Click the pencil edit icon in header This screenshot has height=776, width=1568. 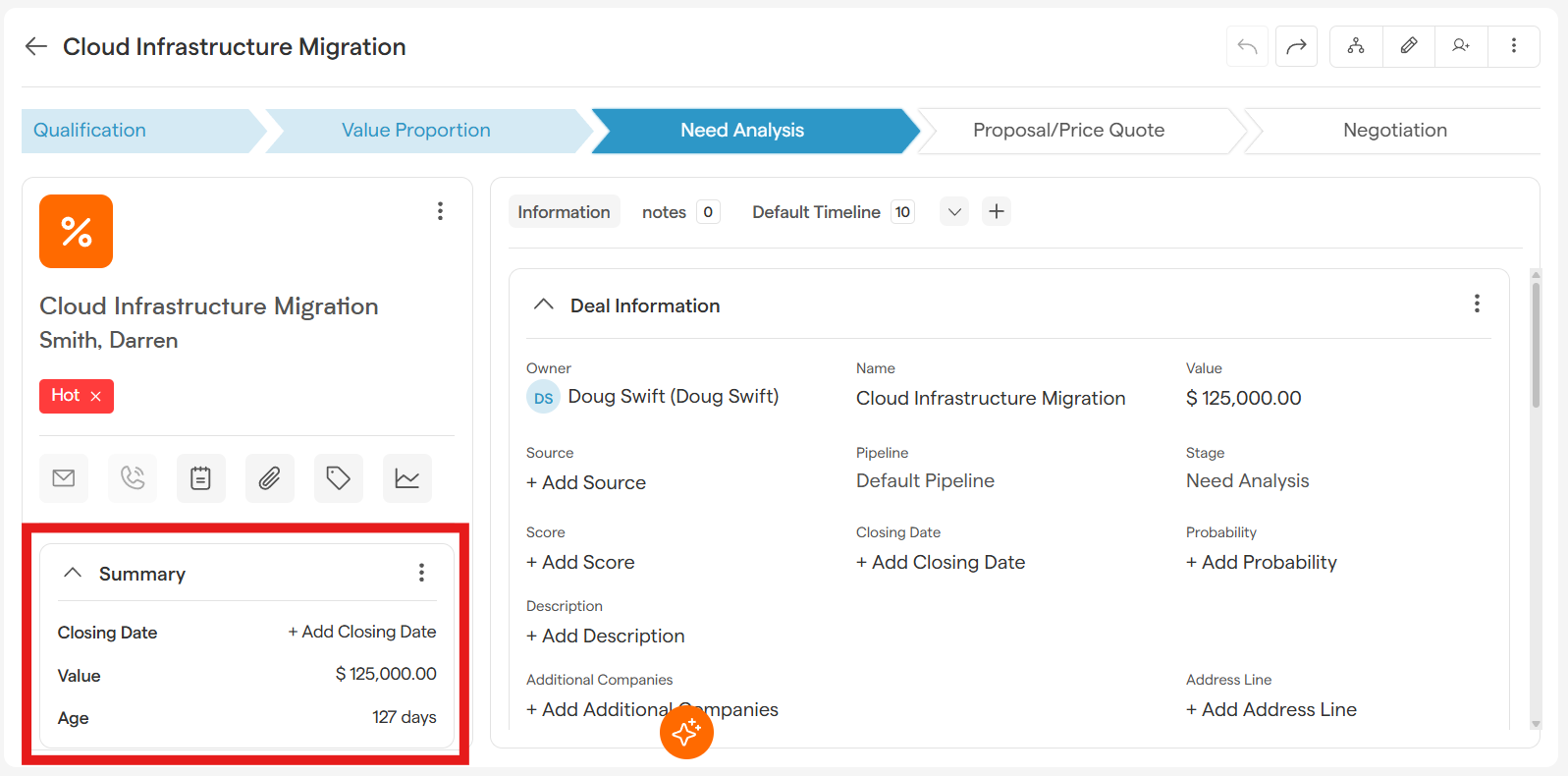tap(1408, 46)
